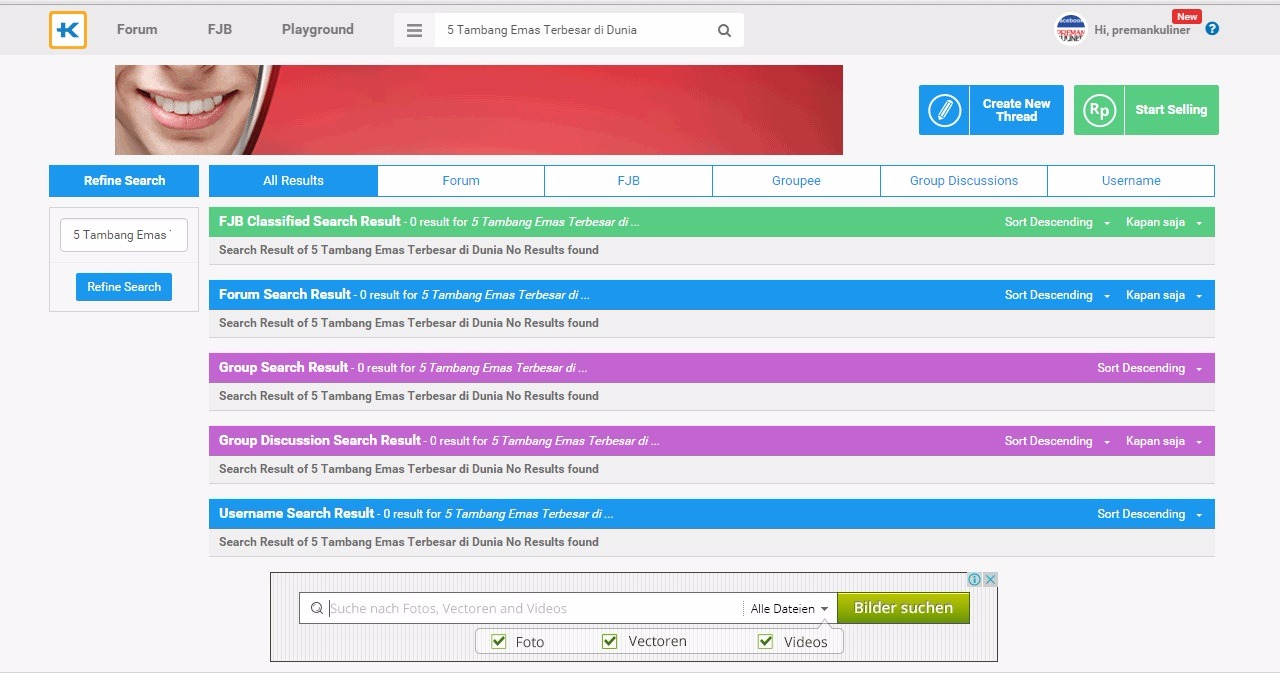Click the FJB Classified Search Result heading
This screenshot has width=1280, height=673.
310,222
